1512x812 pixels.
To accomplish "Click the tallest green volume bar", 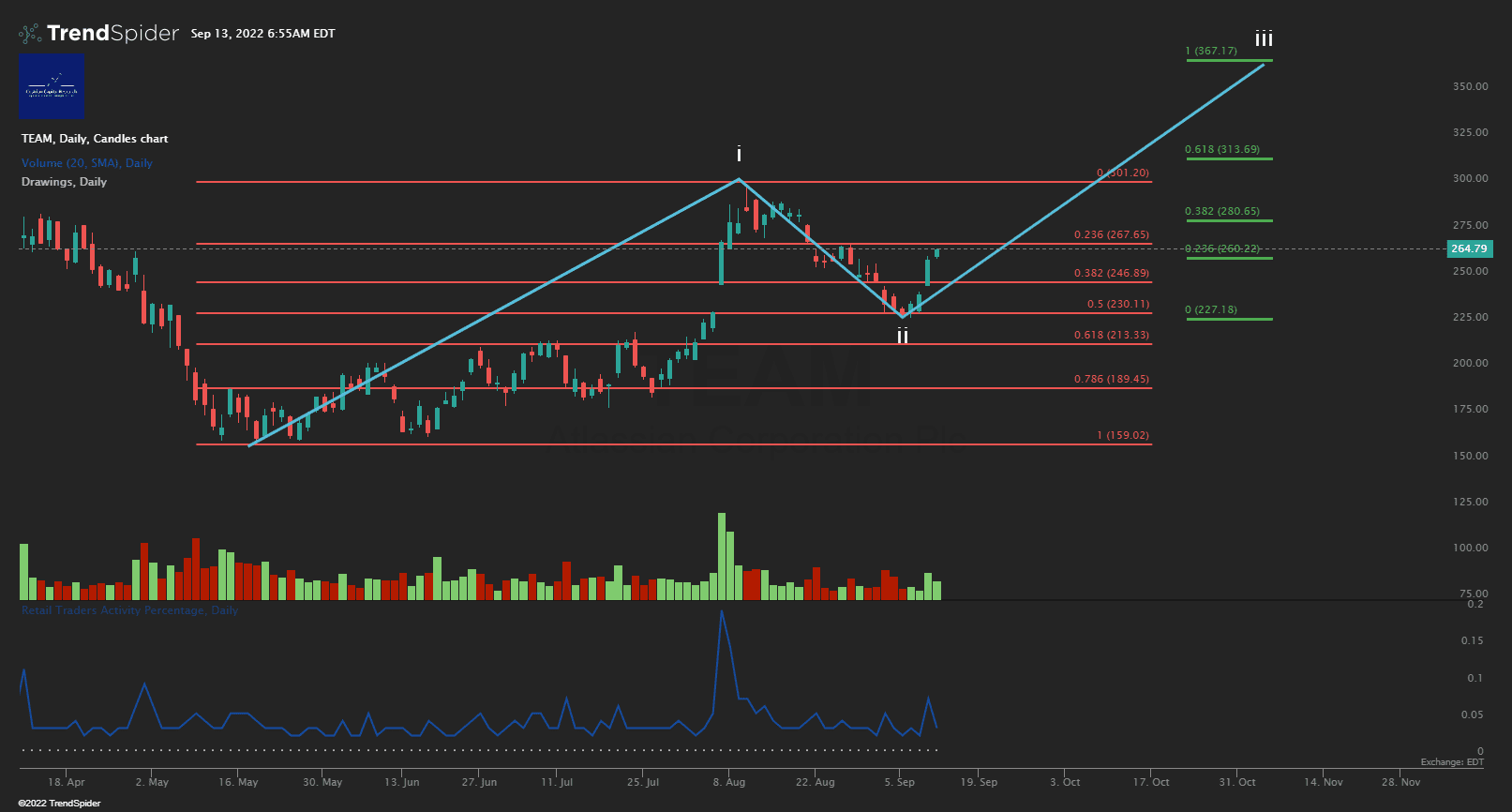I will point(722,555).
